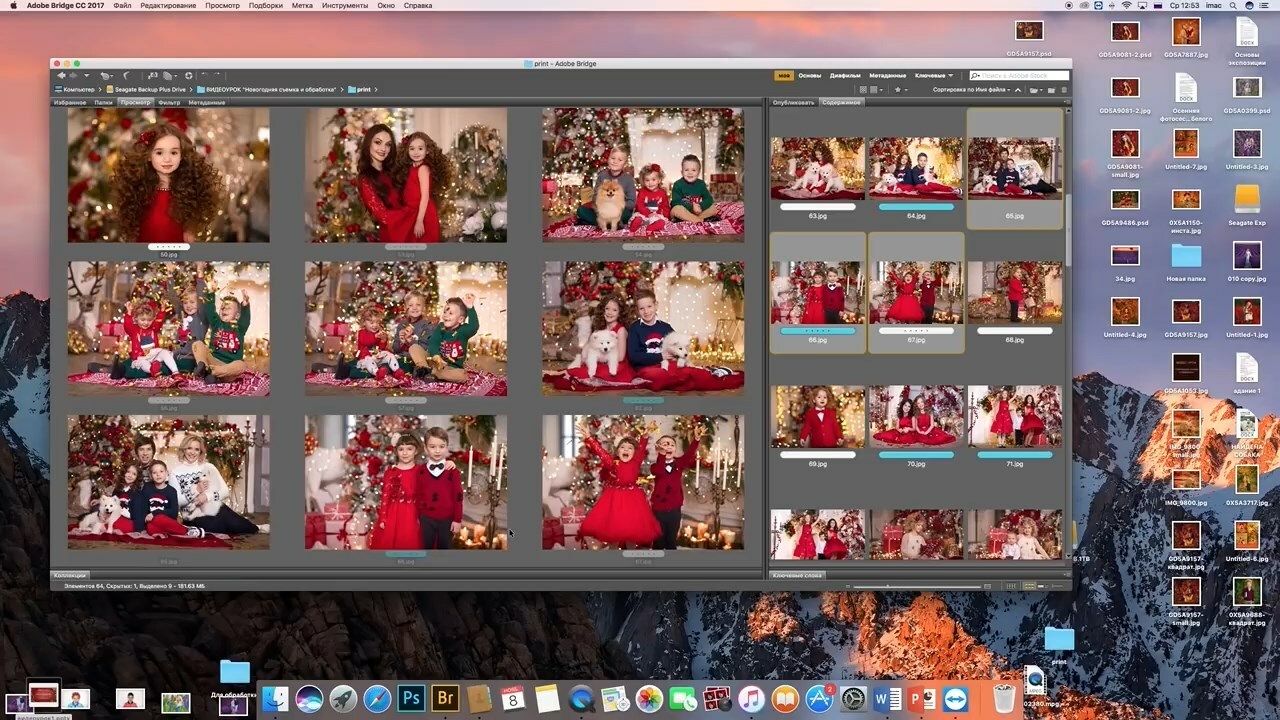This screenshot has width=1280, height=720.
Task: Click the Ключевые слова panel tab
Action: 797,575
